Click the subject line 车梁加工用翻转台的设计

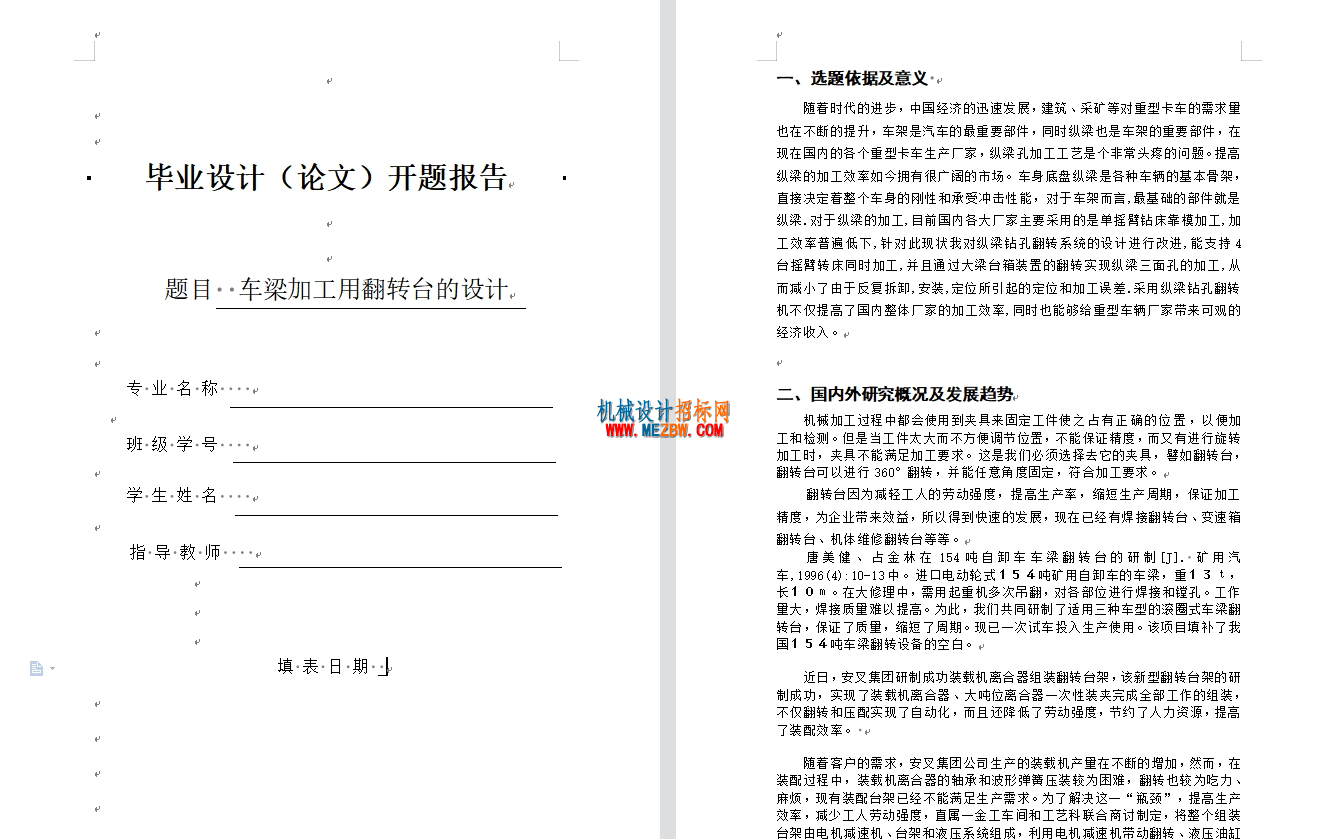[373, 290]
